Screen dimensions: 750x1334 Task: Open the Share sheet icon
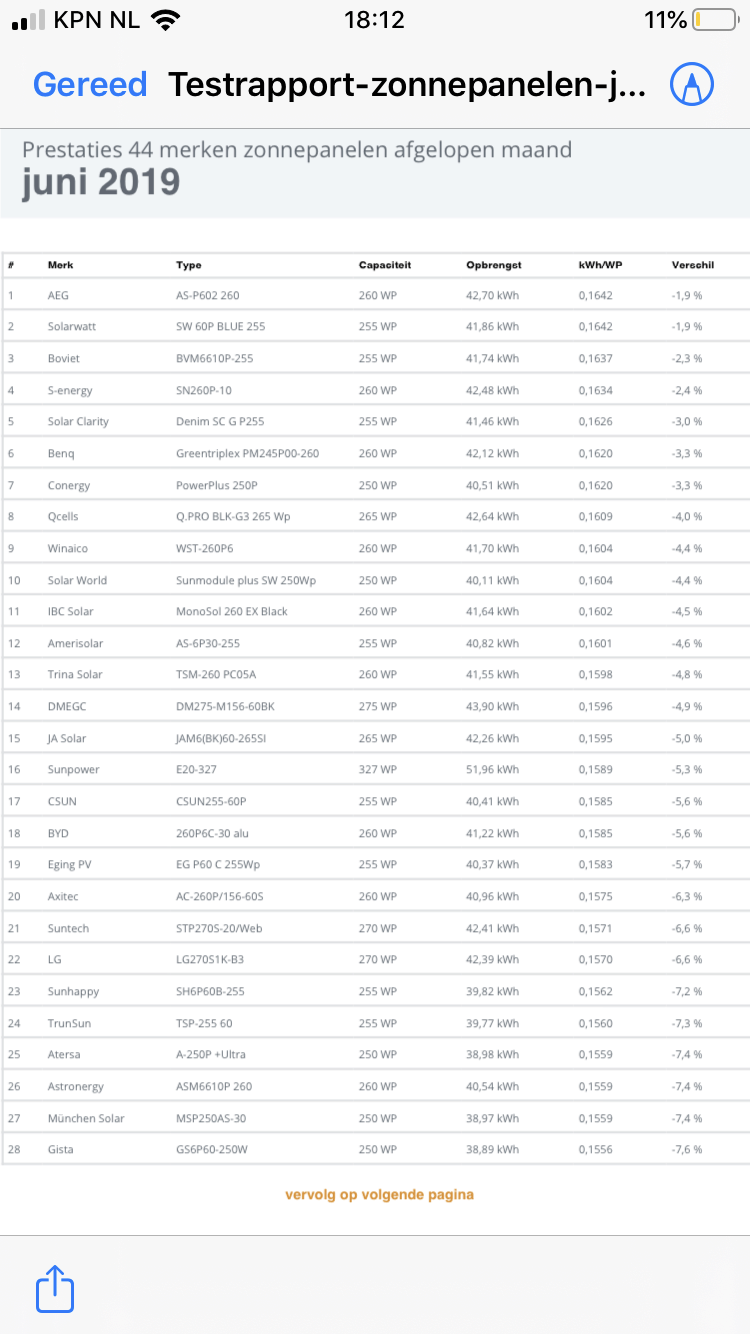pyautogui.click(x=55, y=1289)
